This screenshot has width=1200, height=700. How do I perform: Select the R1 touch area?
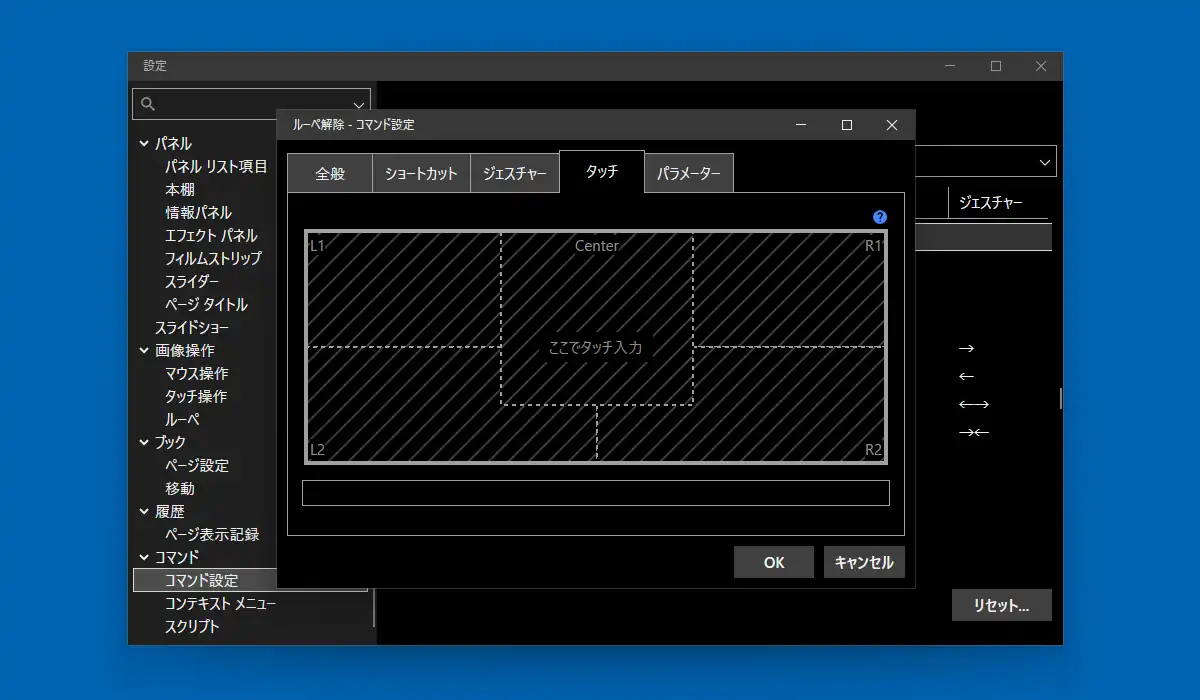[x=788, y=290]
